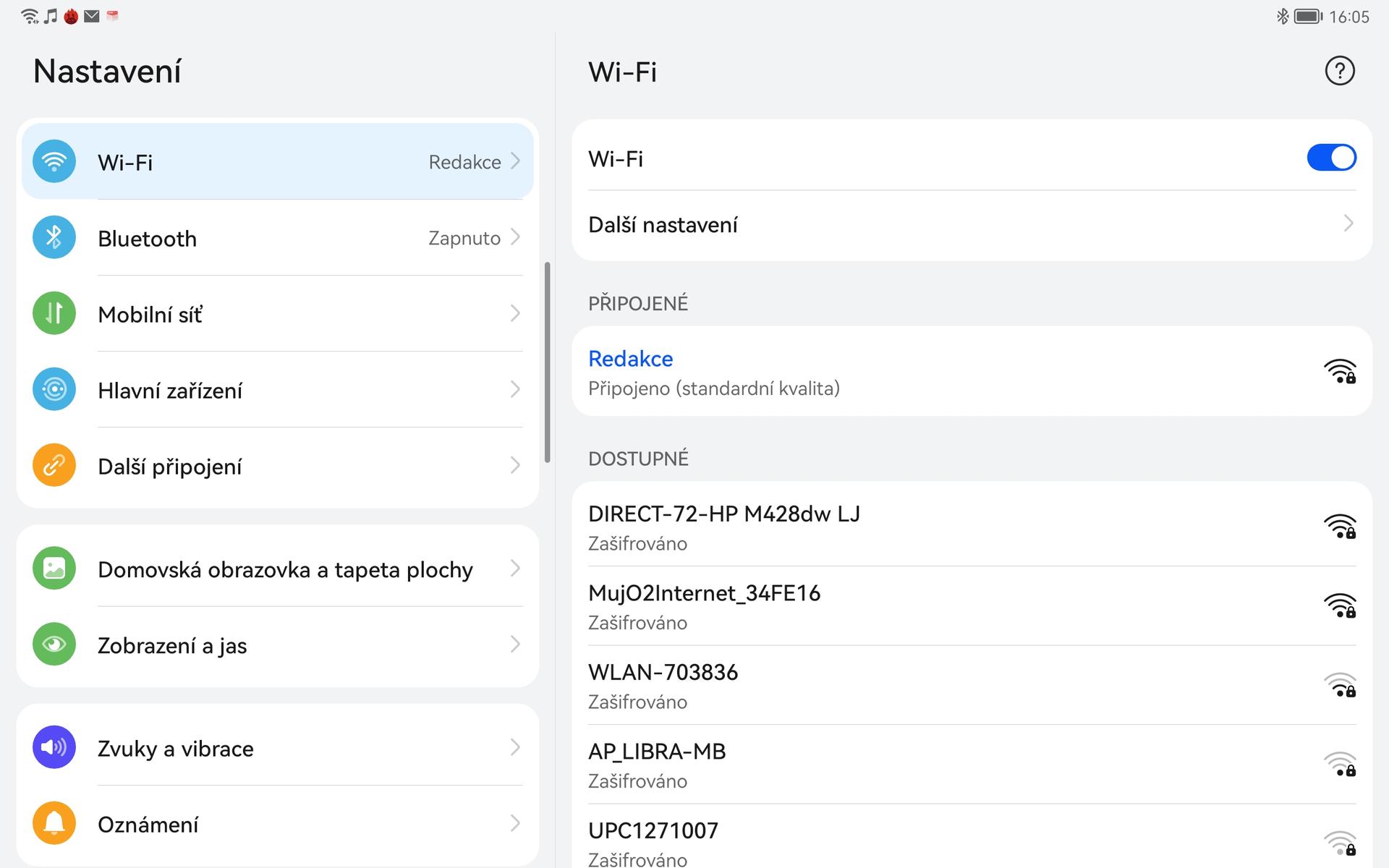The height and width of the screenshot is (868, 1389).
Task: Tap signal icon of AP_LIBRA-MB
Action: (x=1340, y=765)
